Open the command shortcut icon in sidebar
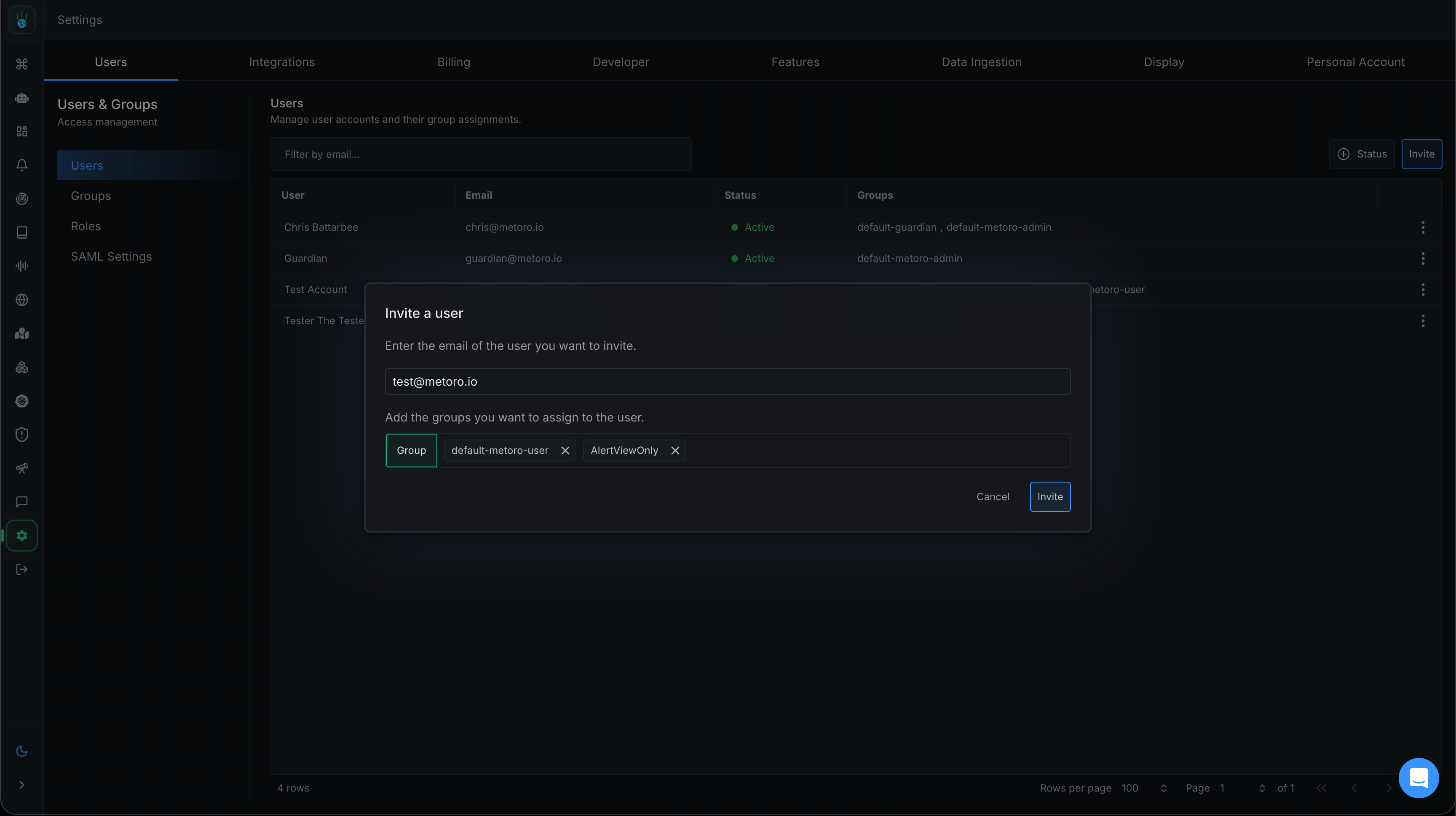This screenshot has height=816, width=1456. 21,64
